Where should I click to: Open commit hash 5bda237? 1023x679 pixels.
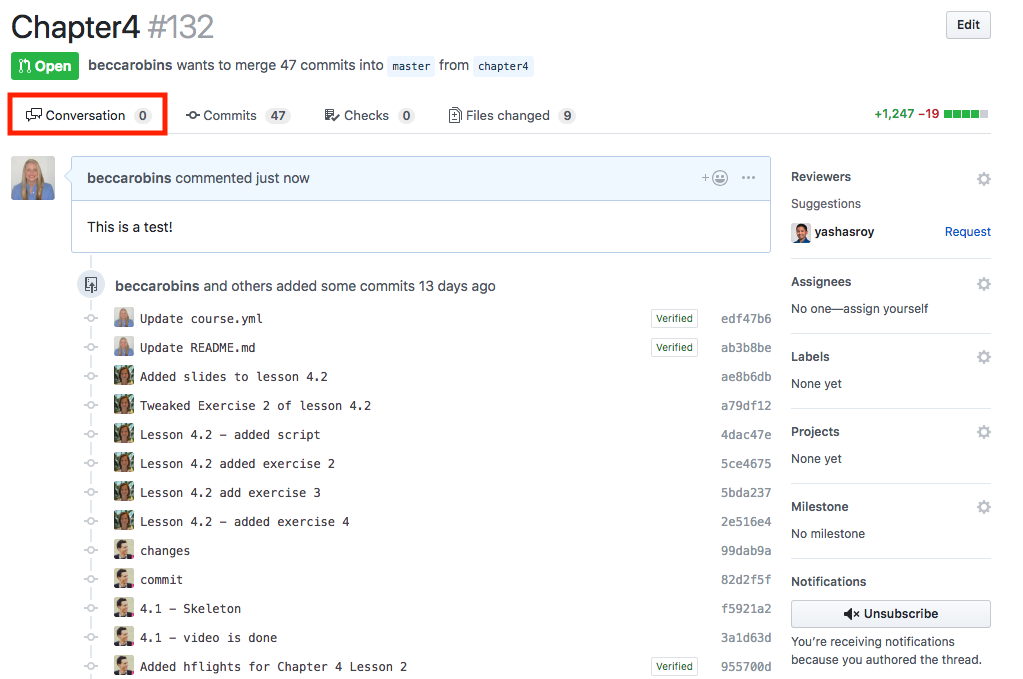pos(746,493)
